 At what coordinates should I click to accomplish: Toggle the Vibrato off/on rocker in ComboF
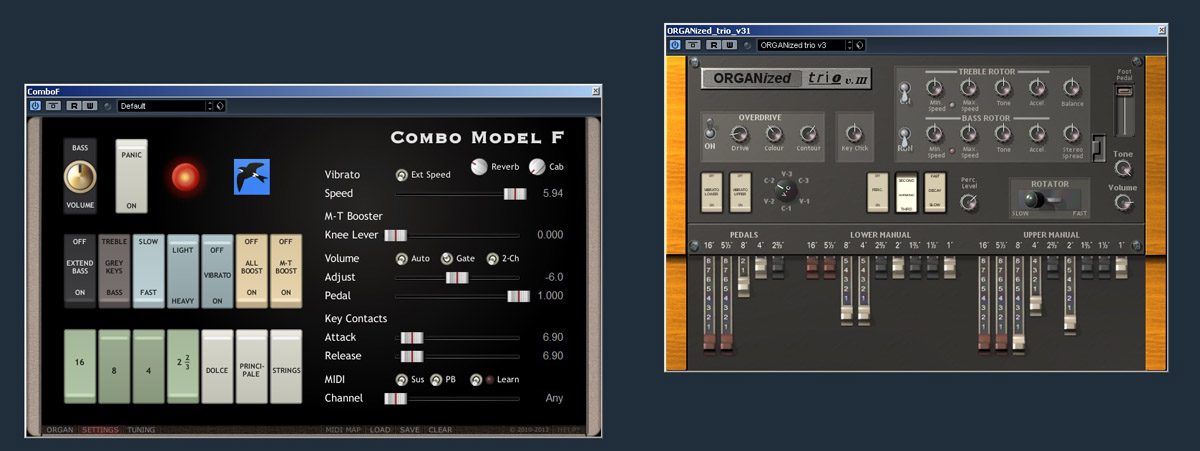point(217,271)
